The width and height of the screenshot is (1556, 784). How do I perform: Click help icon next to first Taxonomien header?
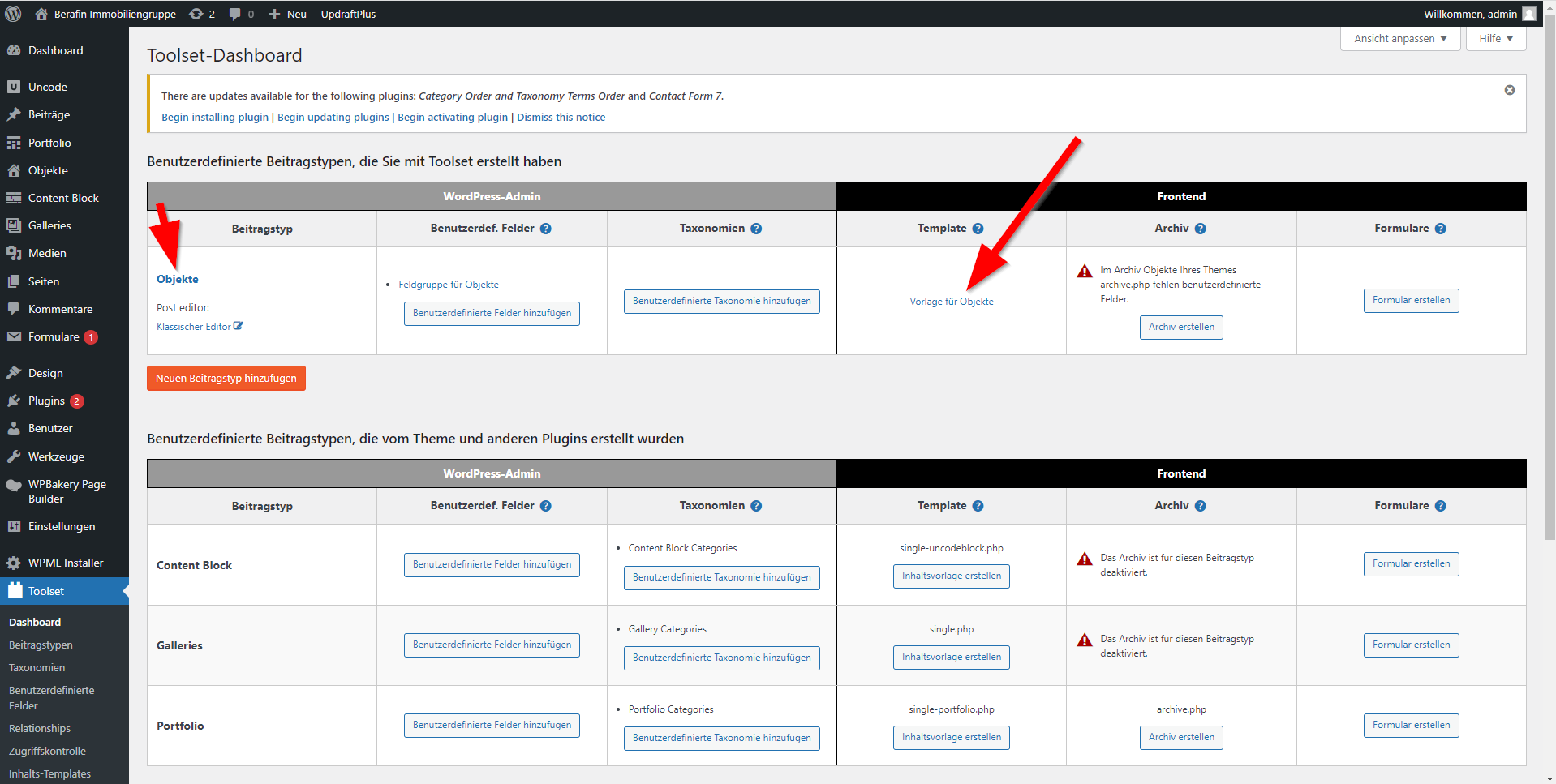click(x=755, y=229)
